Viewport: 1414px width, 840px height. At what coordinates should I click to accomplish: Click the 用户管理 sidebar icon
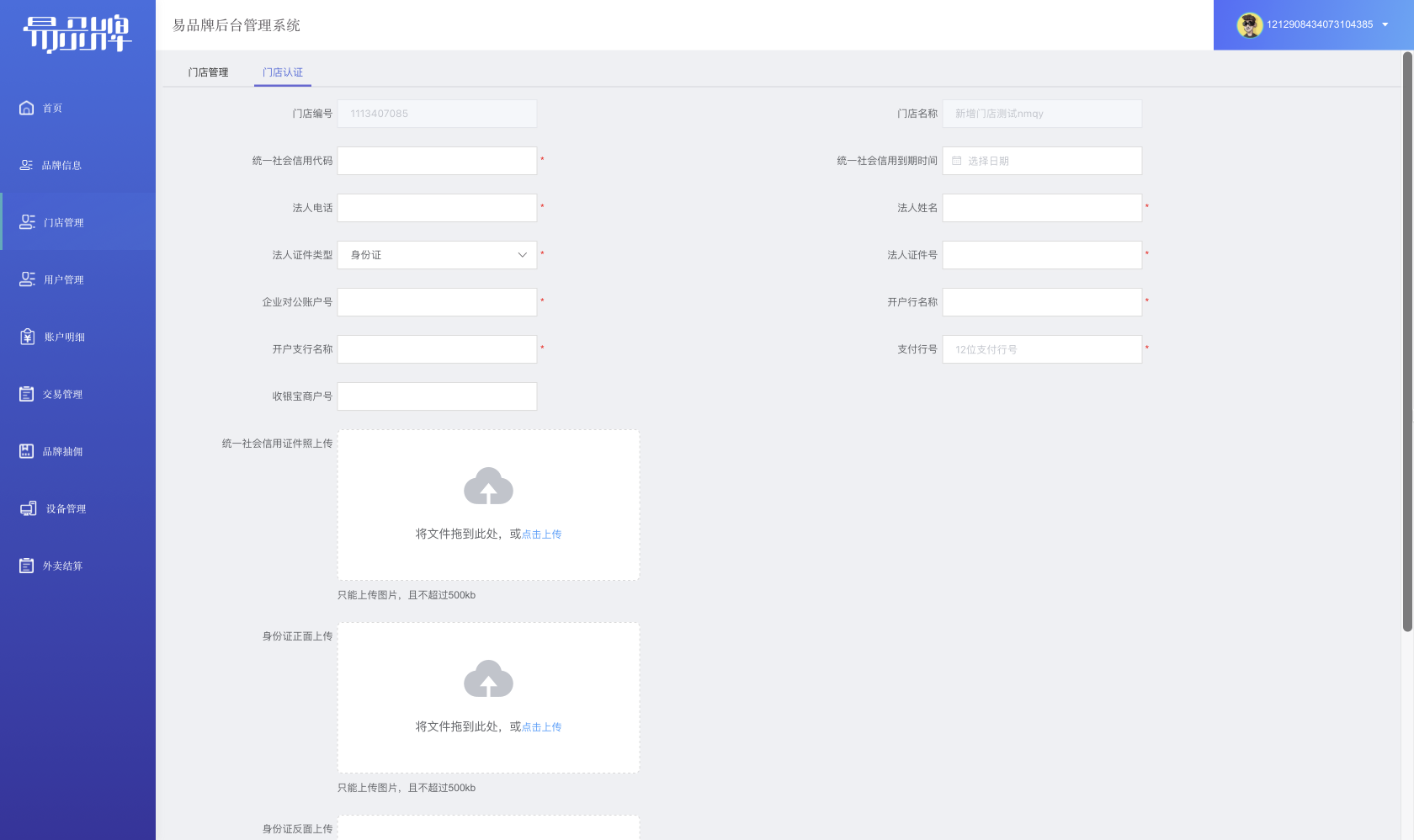click(x=27, y=279)
